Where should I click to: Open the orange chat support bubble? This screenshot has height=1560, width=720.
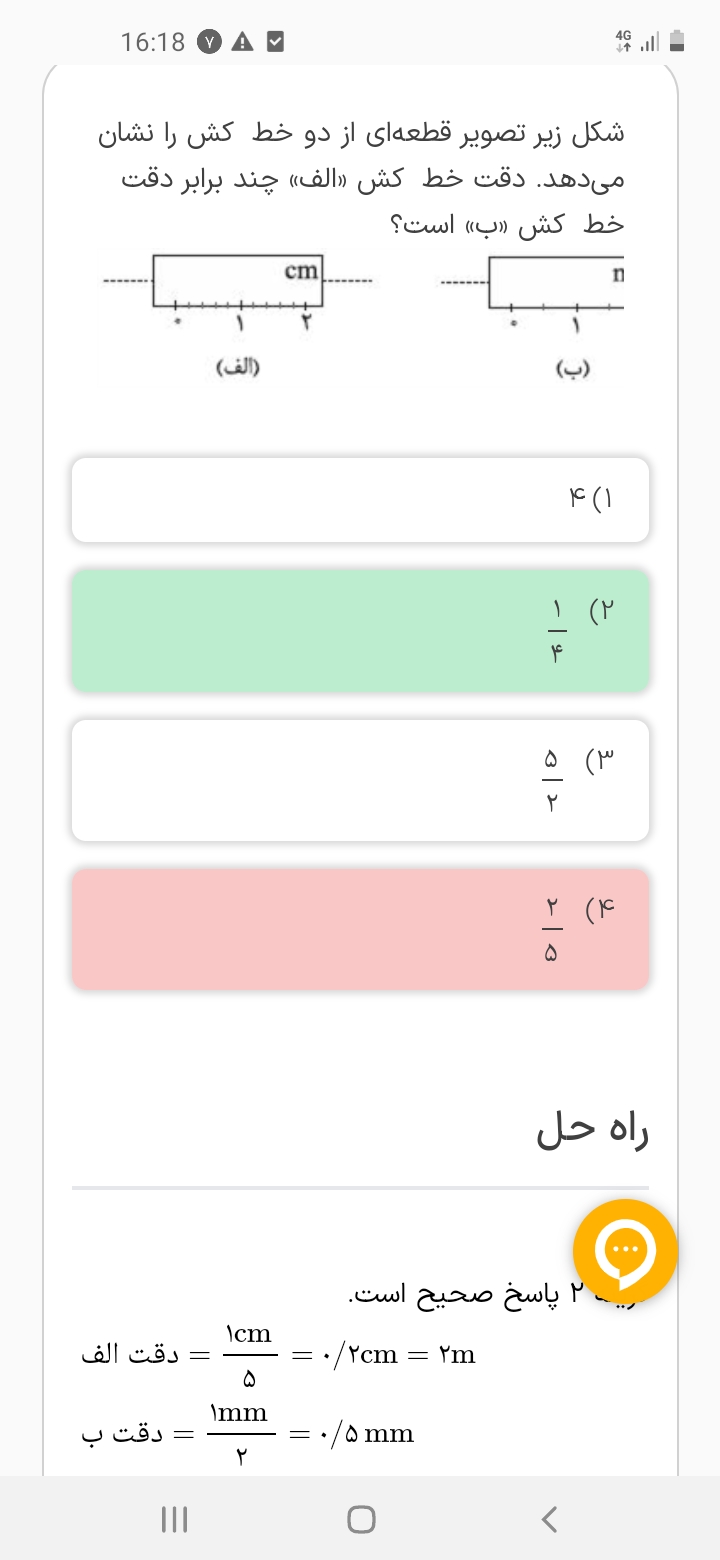click(x=625, y=1249)
